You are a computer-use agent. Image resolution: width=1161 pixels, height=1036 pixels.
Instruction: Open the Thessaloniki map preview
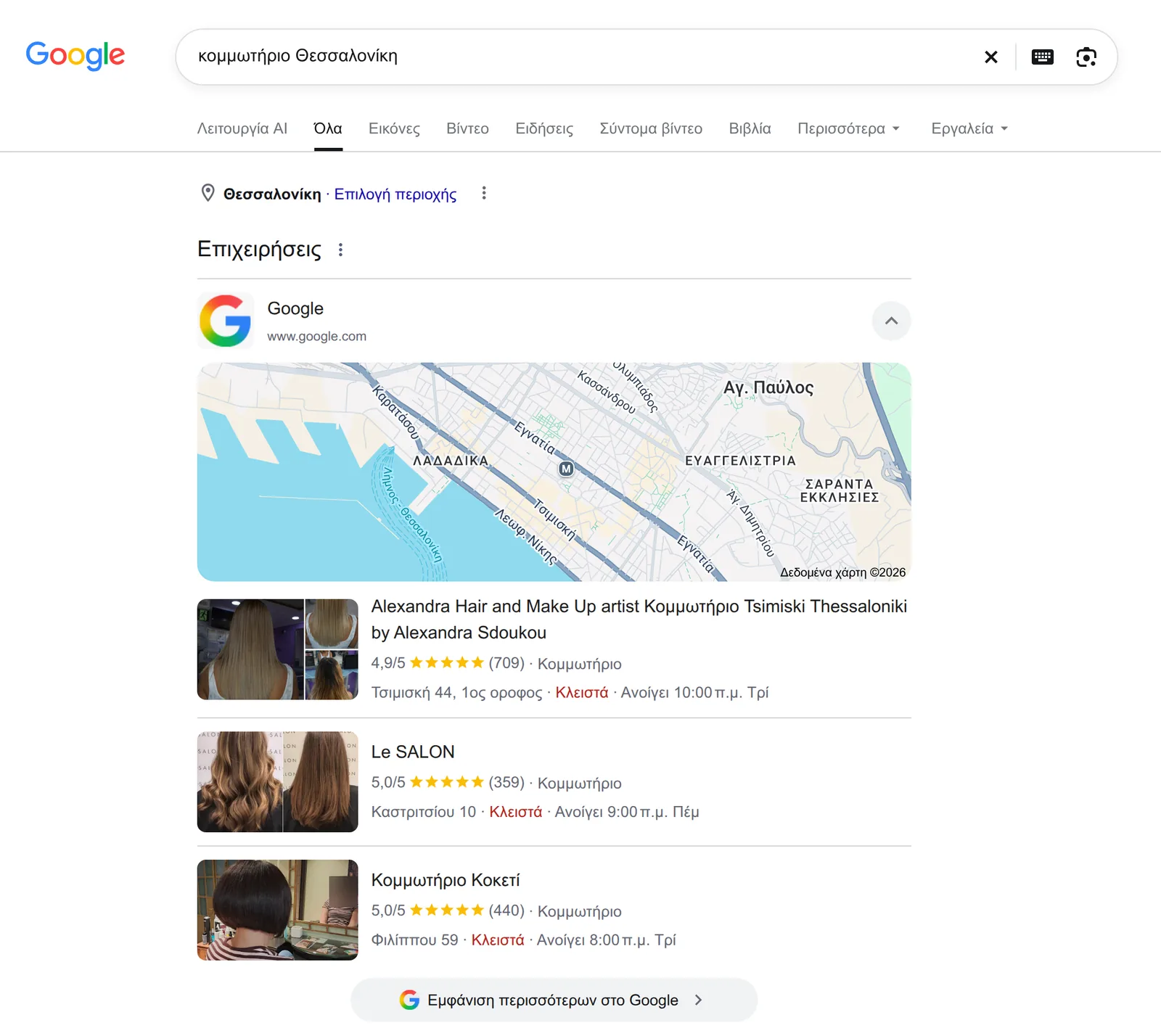click(554, 472)
